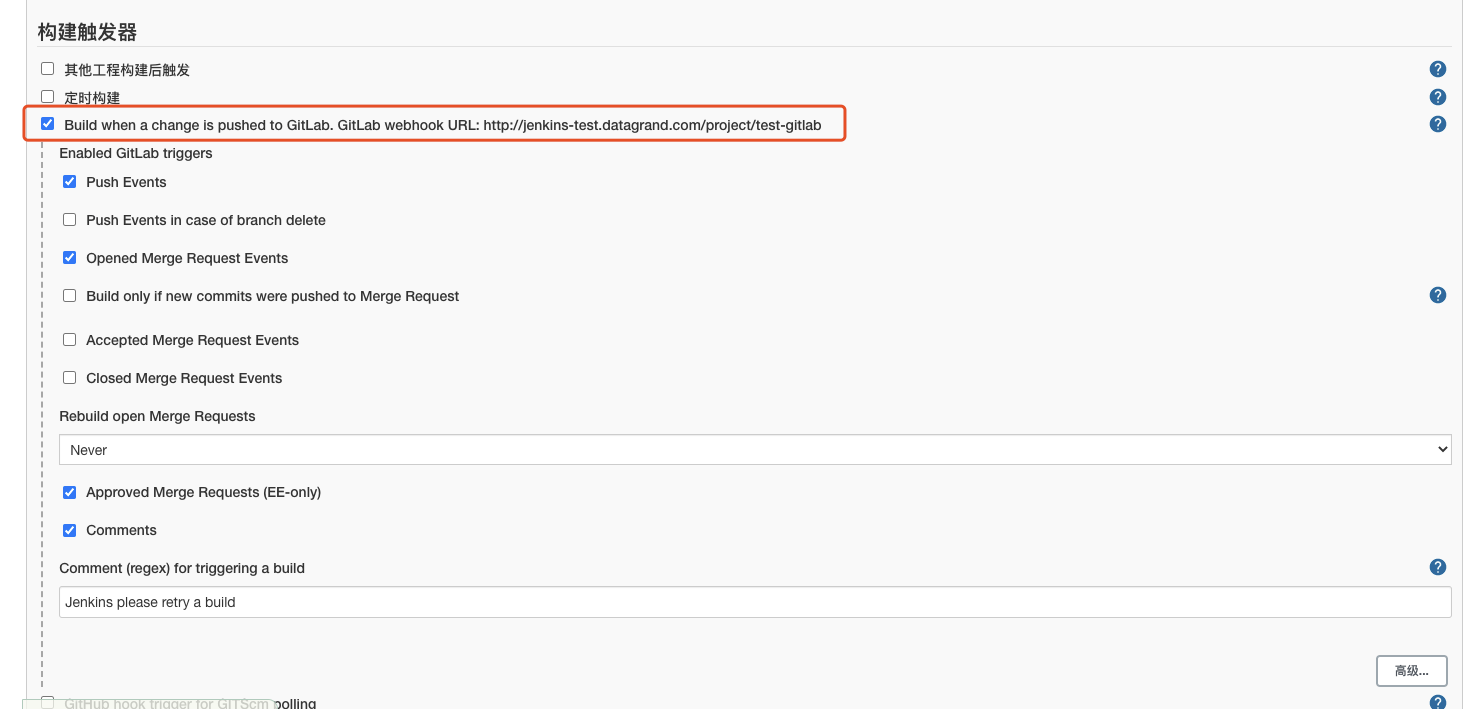Enable Build only if new commits were pushed
Image resolution: width=1465 pixels, height=709 pixels.
(69, 296)
